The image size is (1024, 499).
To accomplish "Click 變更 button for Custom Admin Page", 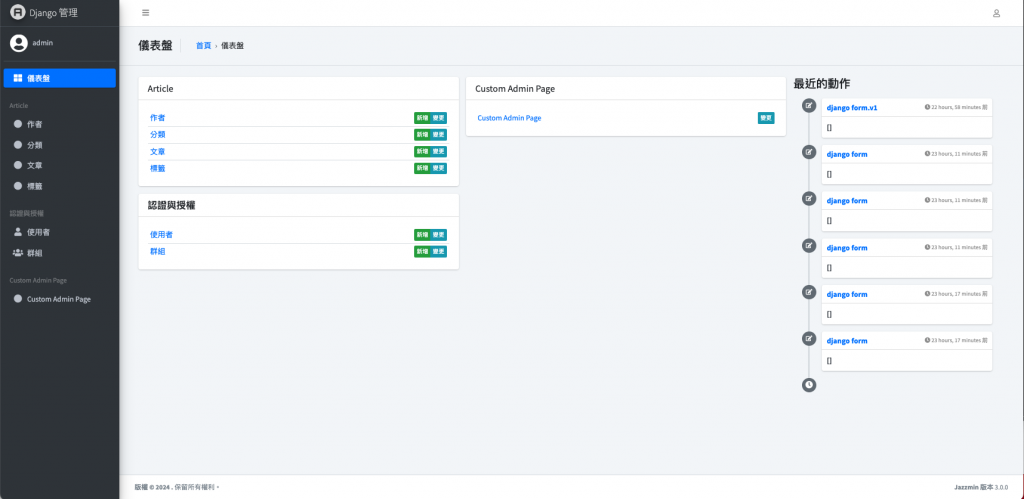I will [766, 118].
